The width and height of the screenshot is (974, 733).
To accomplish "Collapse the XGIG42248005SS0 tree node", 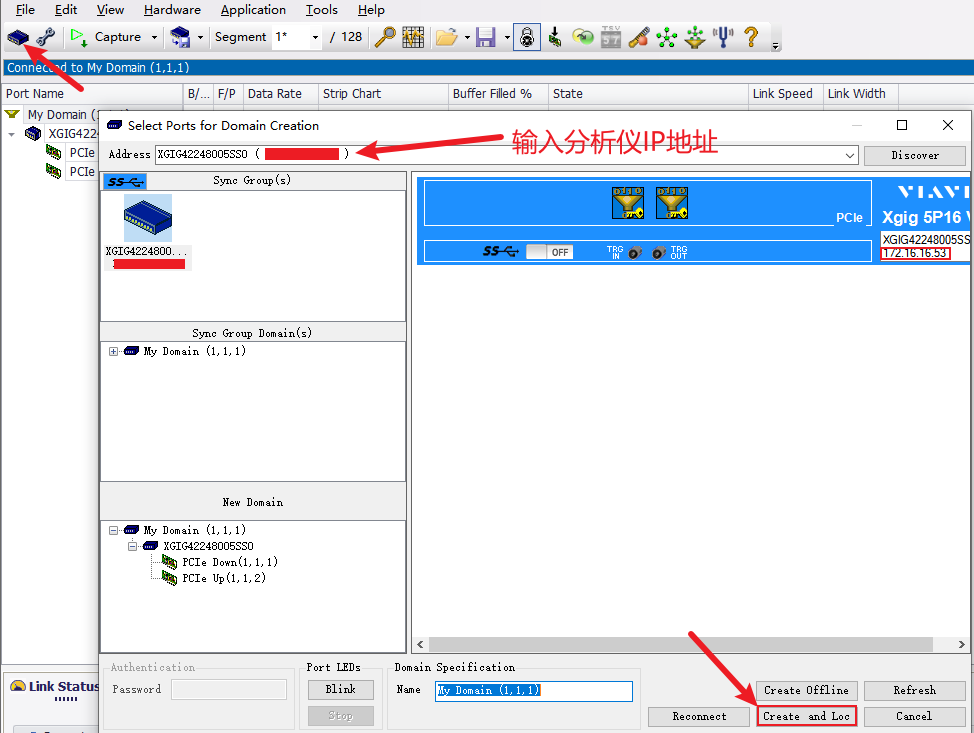I will 132,547.
